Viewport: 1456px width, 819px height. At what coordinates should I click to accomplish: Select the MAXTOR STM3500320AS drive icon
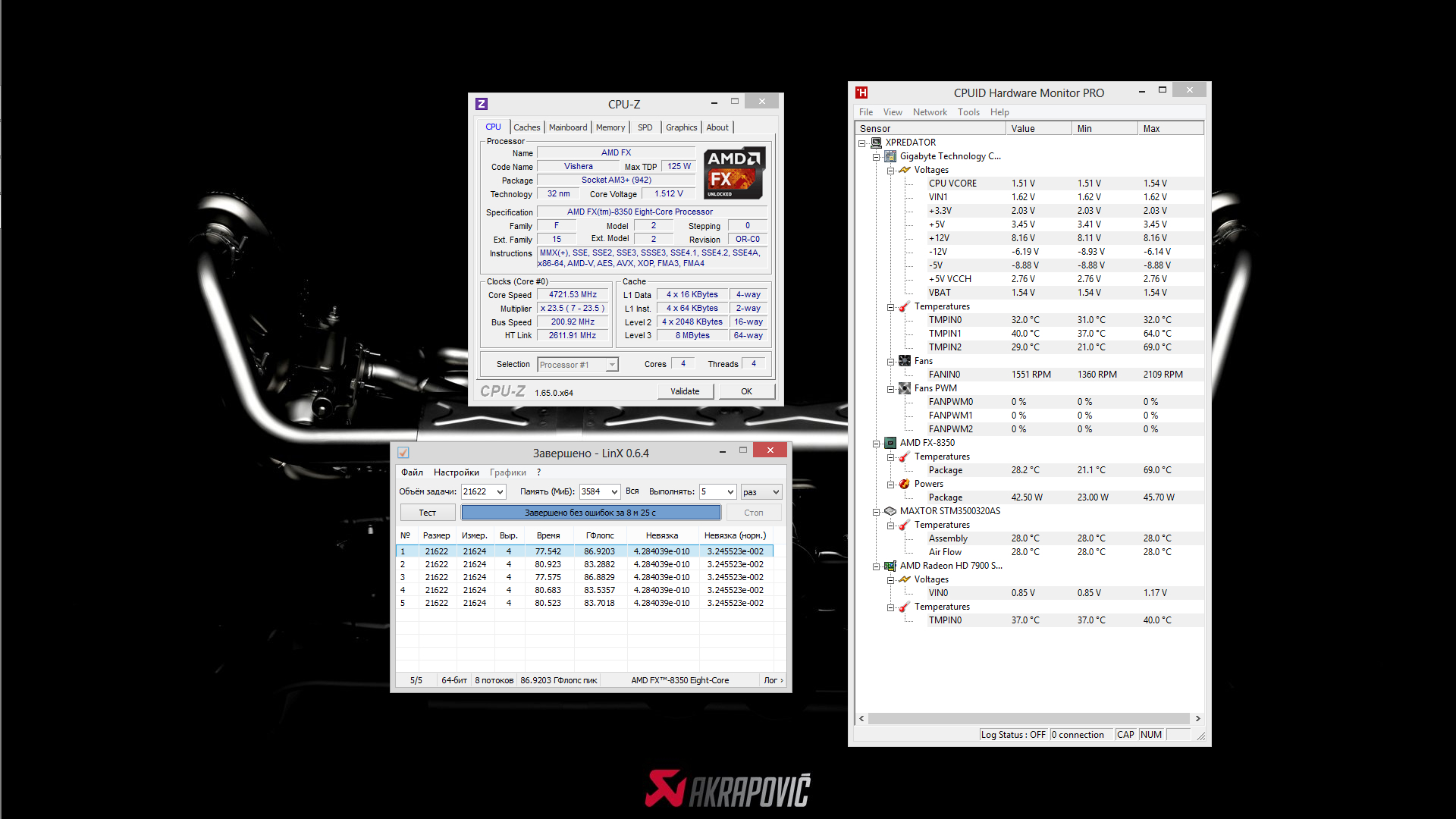890,511
